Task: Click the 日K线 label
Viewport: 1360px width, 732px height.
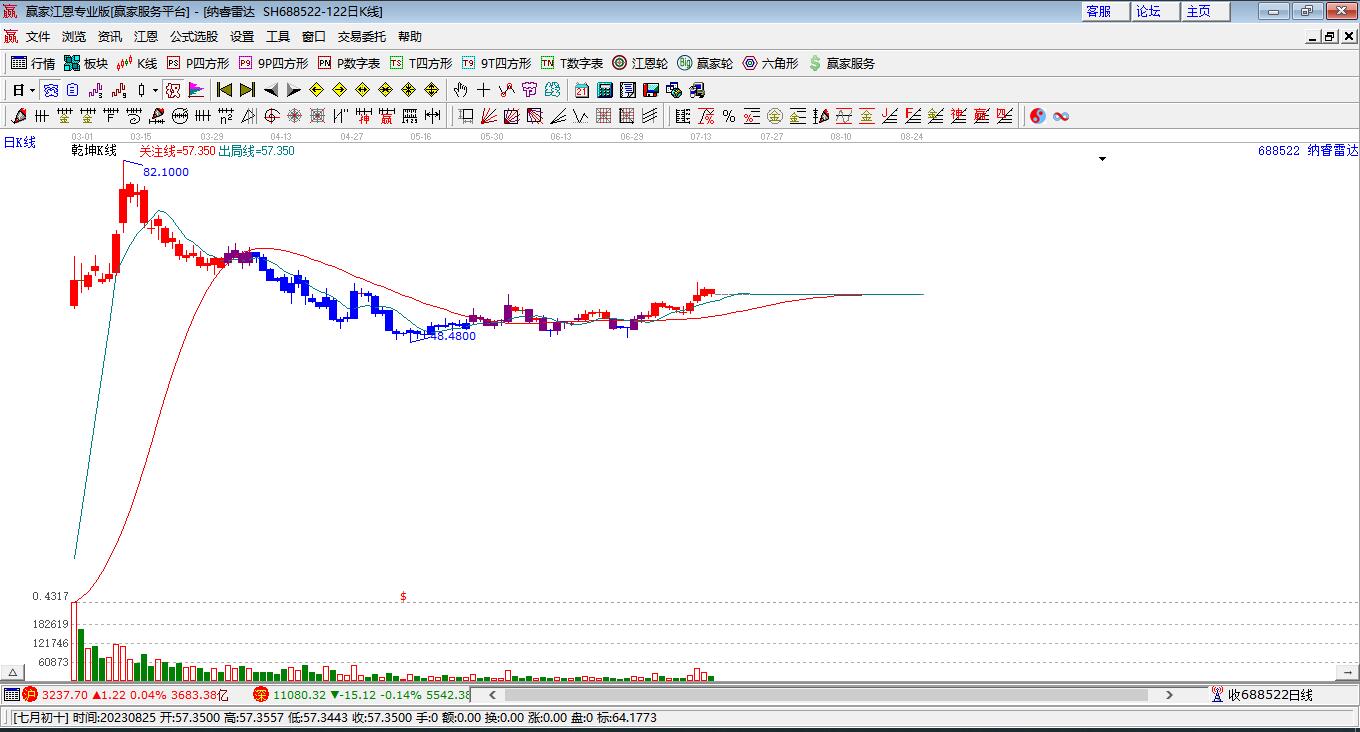Action: pyautogui.click(x=19, y=143)
